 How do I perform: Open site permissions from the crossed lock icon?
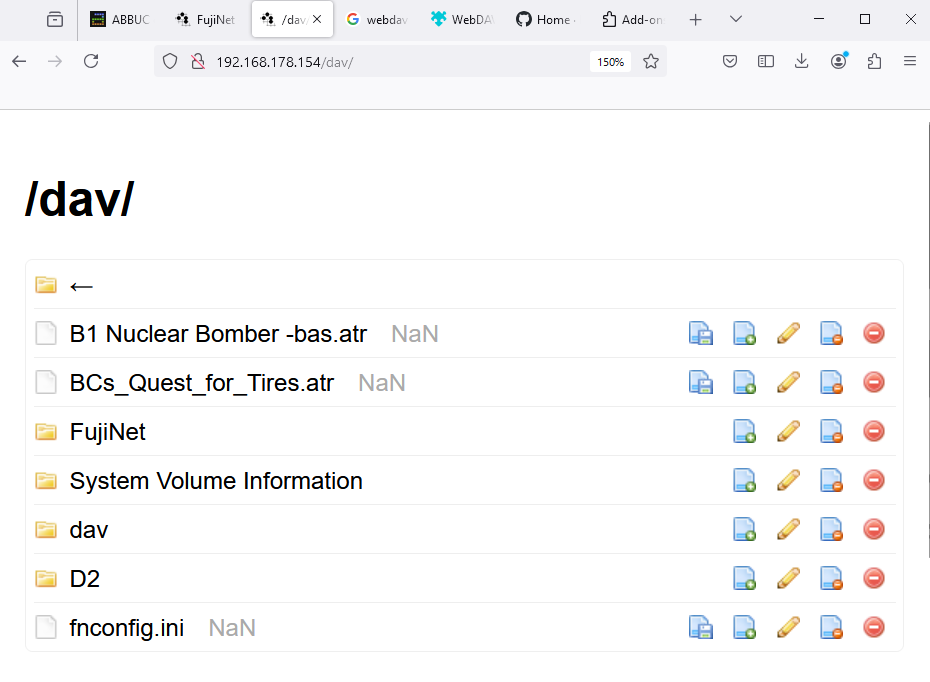197,61
